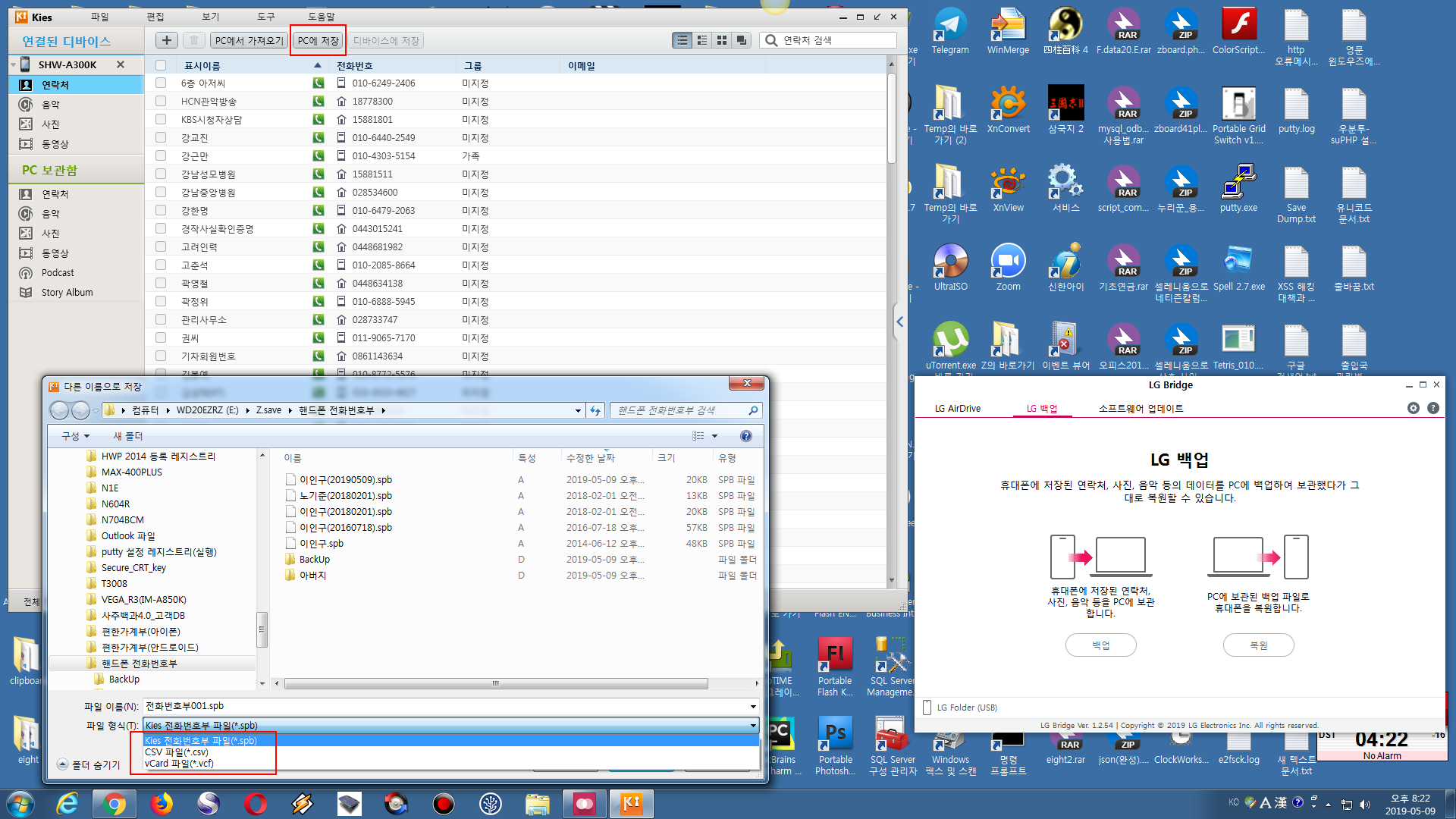Screen dimensions: 1456x819
Task: Open the 편집 menu in Kies
Action: [x=155, y=17]
